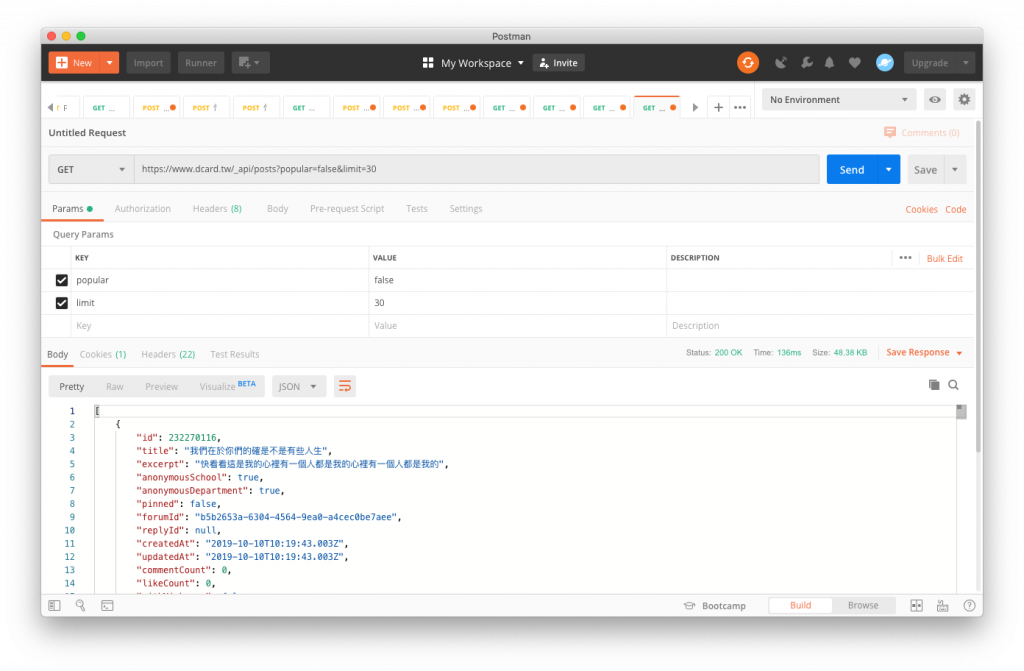Copy the response body to clipboard
Viewport: 1024px width, 671px height.
[934, 385]
